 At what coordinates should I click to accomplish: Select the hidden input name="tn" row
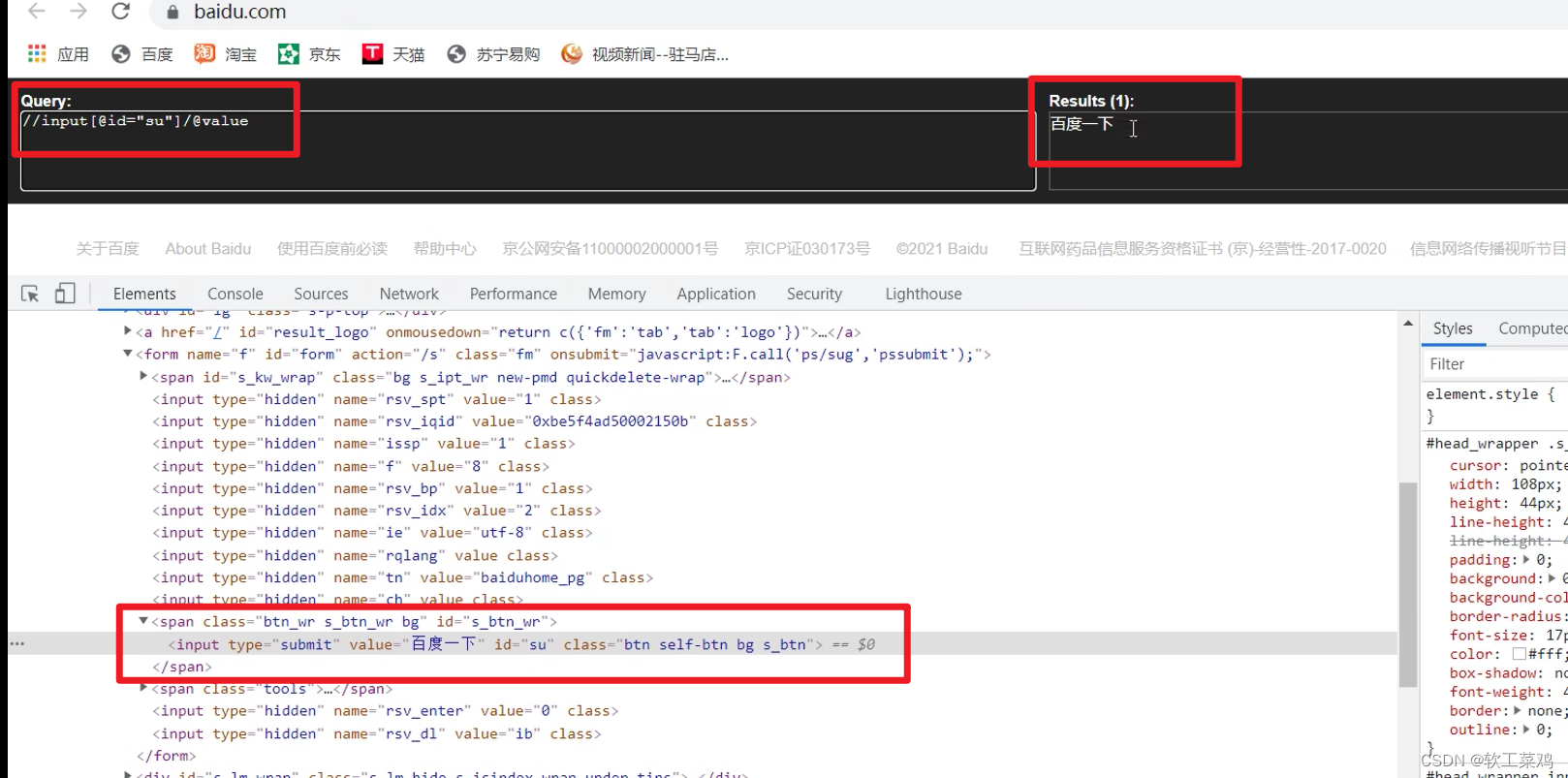coord(402,577)
